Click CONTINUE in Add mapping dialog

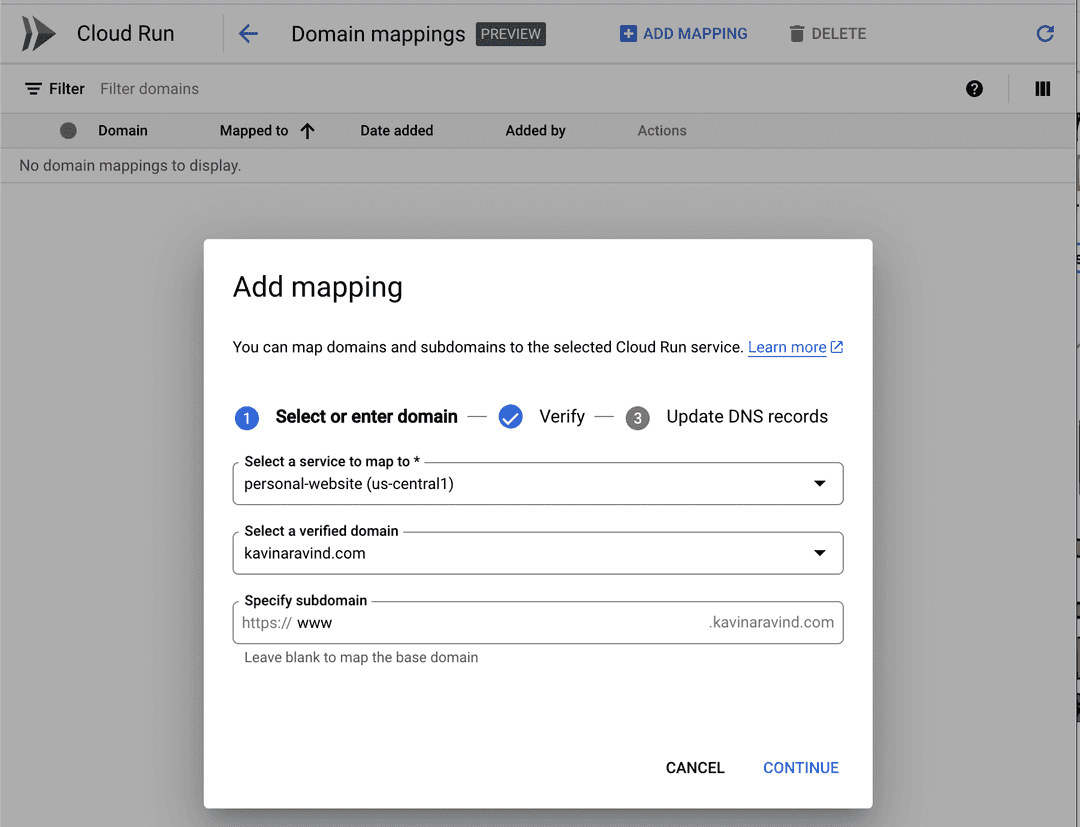[801, 768]
